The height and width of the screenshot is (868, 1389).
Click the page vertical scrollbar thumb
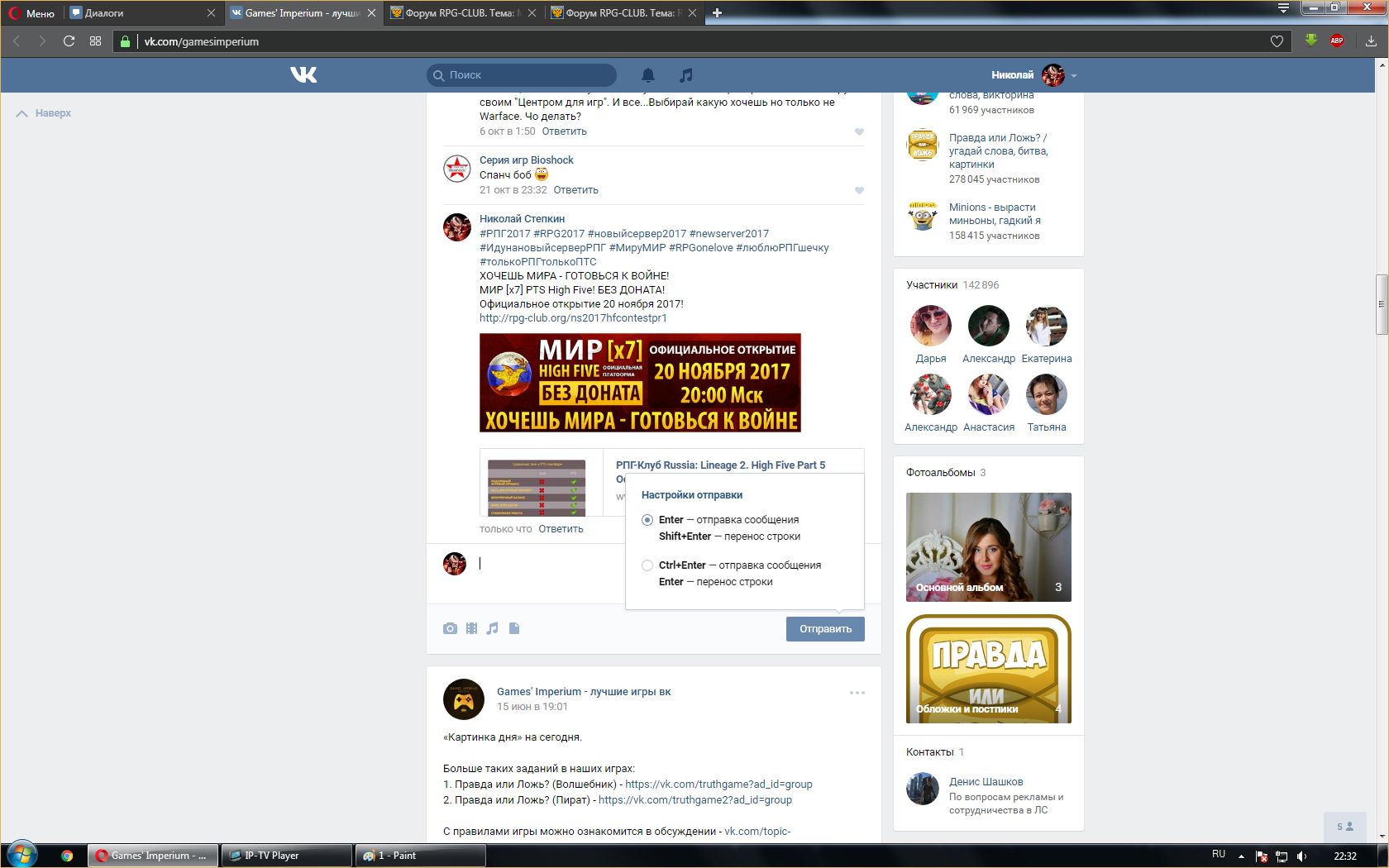tap(1381, 304)
